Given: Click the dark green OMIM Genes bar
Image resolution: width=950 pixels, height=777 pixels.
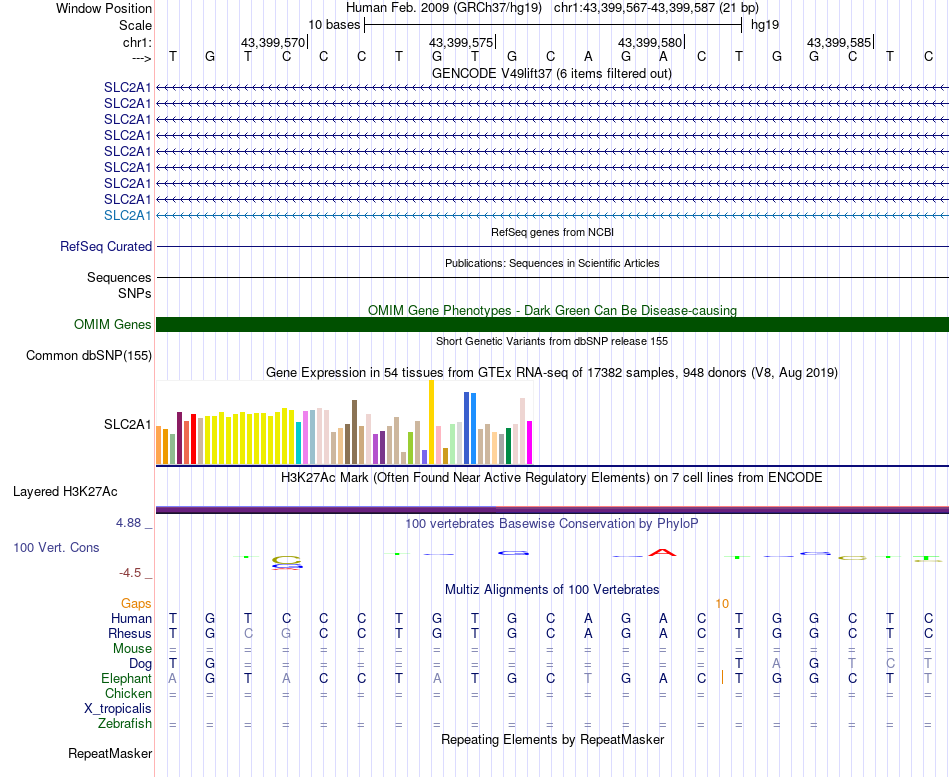Looking at the screenshot, I should [x=552, y=324].
